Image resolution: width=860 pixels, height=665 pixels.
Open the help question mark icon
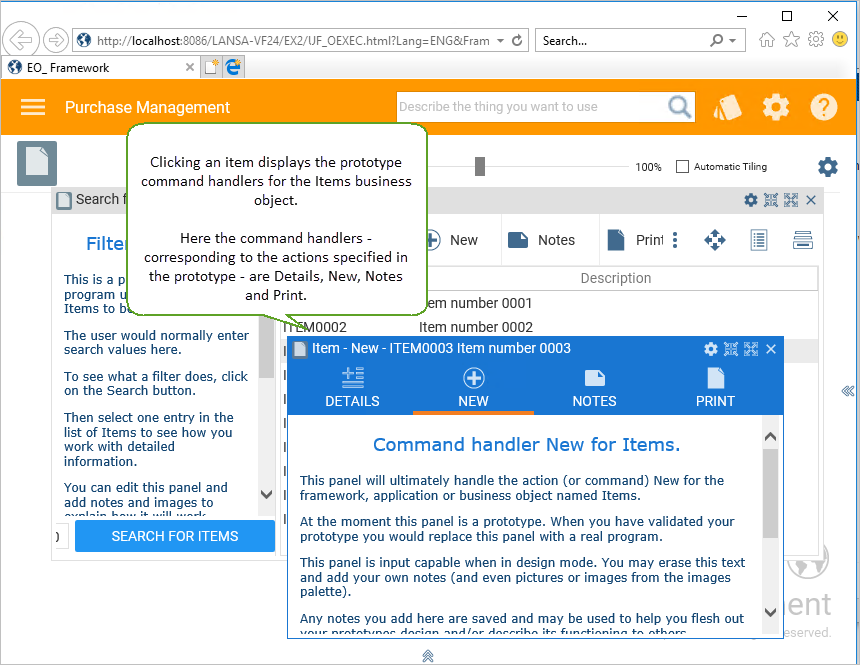pos(824,107)
